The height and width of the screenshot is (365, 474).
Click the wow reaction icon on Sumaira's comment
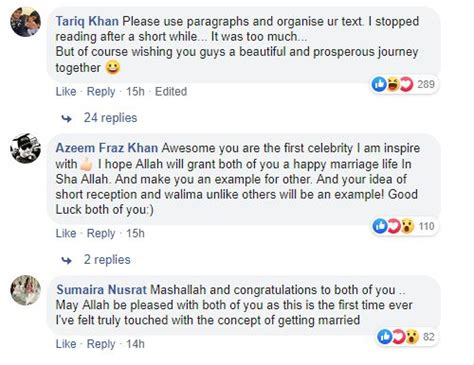click(412, 337)
